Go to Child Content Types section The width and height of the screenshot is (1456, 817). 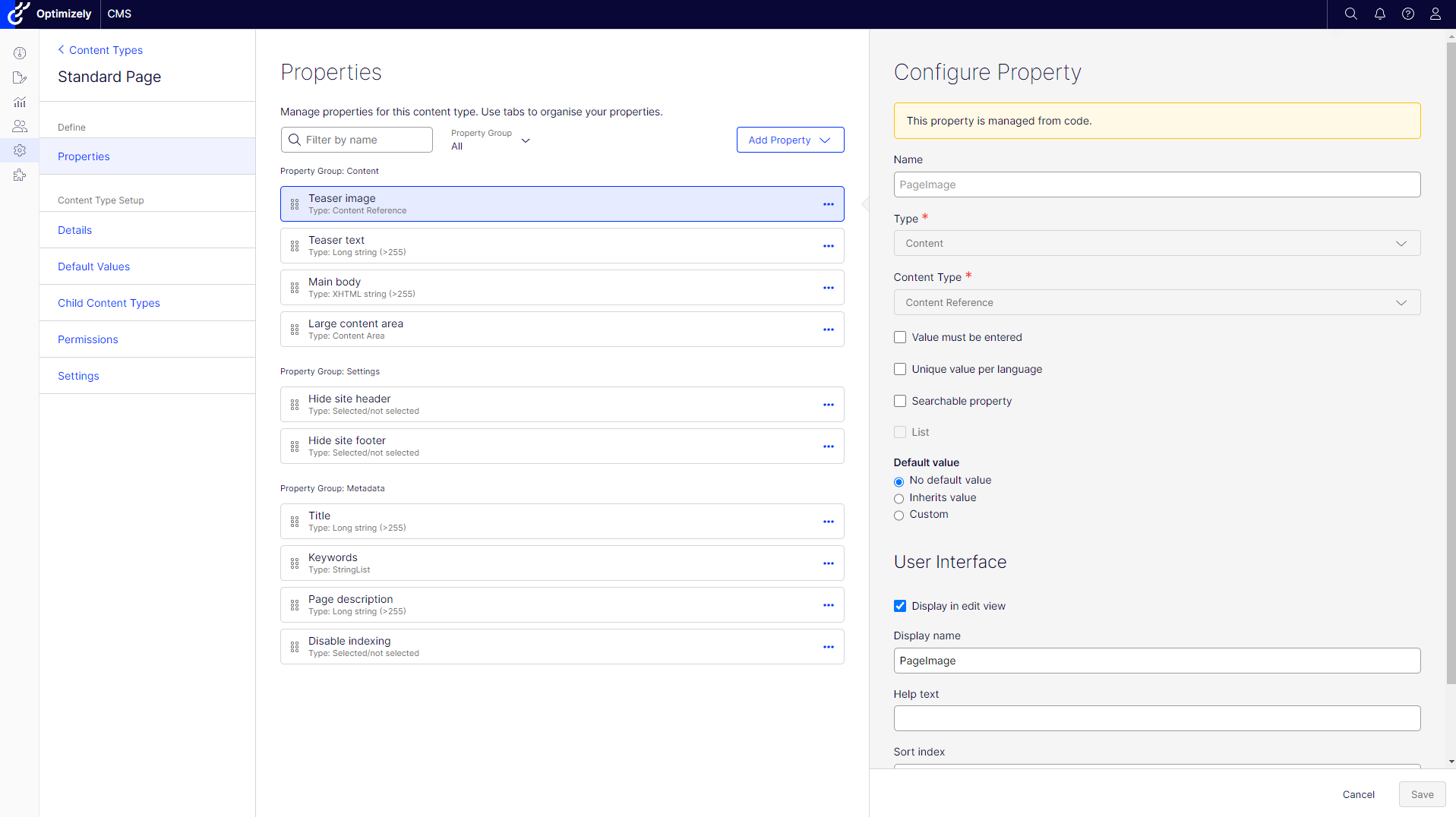[x=109, y=303]
